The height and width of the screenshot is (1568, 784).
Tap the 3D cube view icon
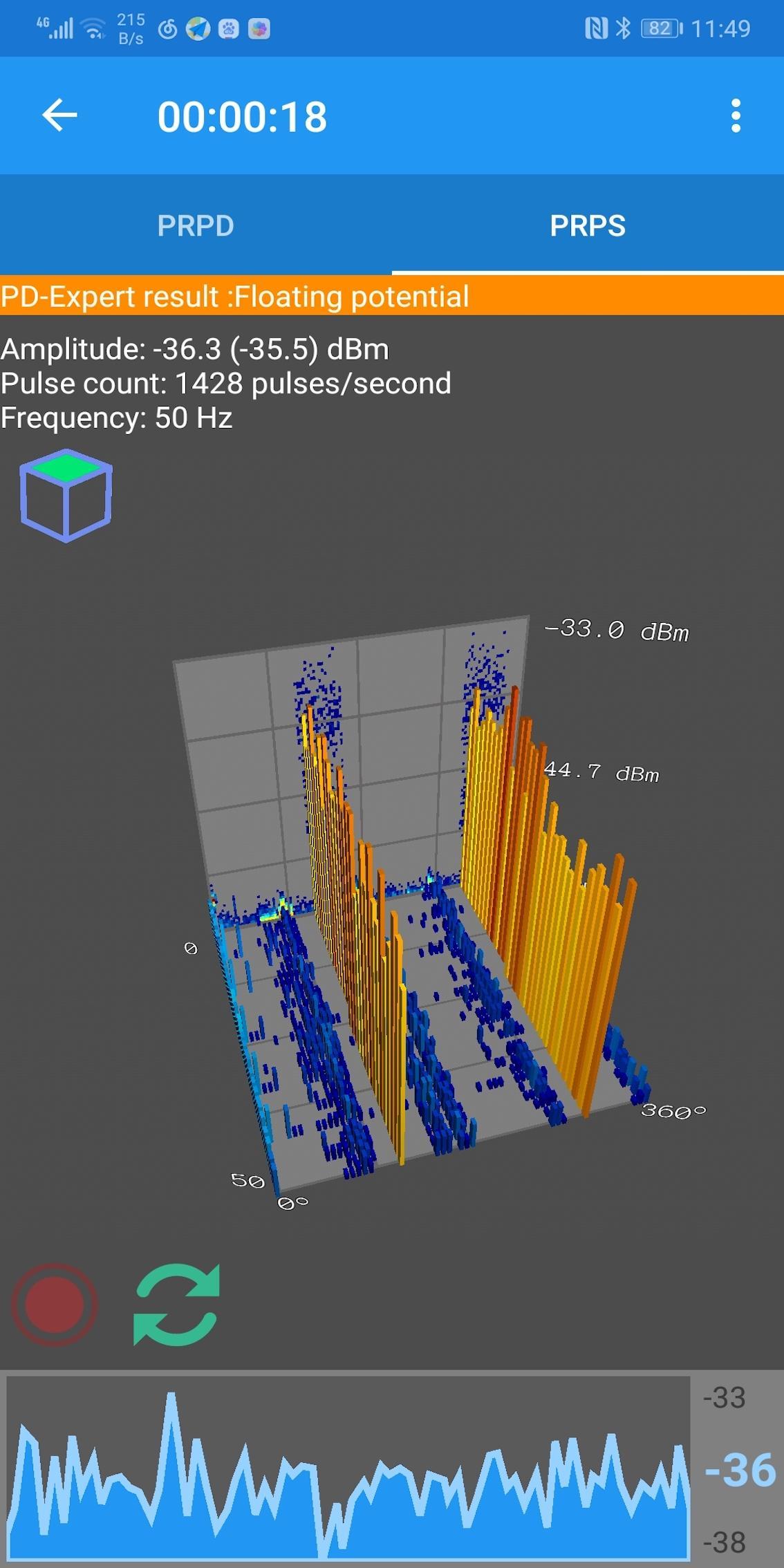coord(66,496)
